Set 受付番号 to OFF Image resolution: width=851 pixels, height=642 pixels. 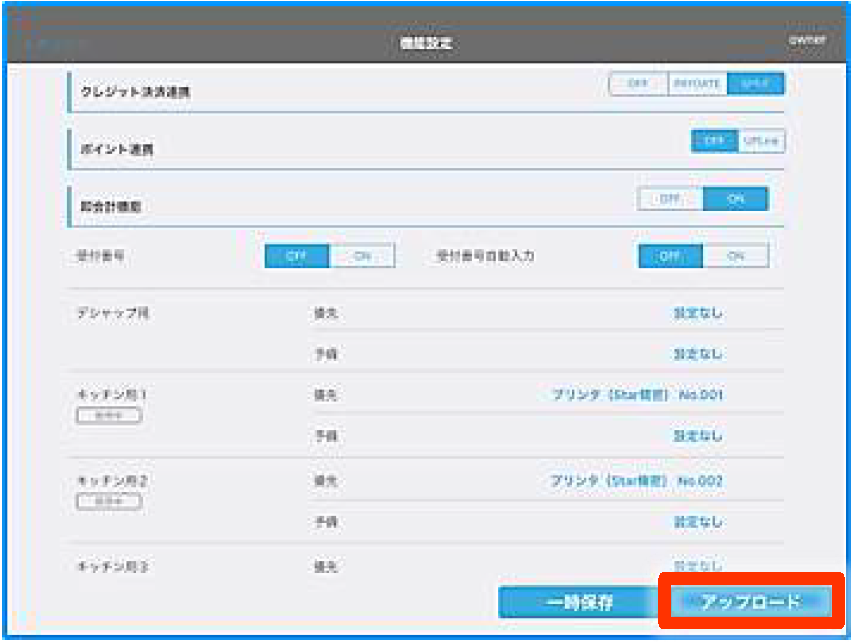297,256
